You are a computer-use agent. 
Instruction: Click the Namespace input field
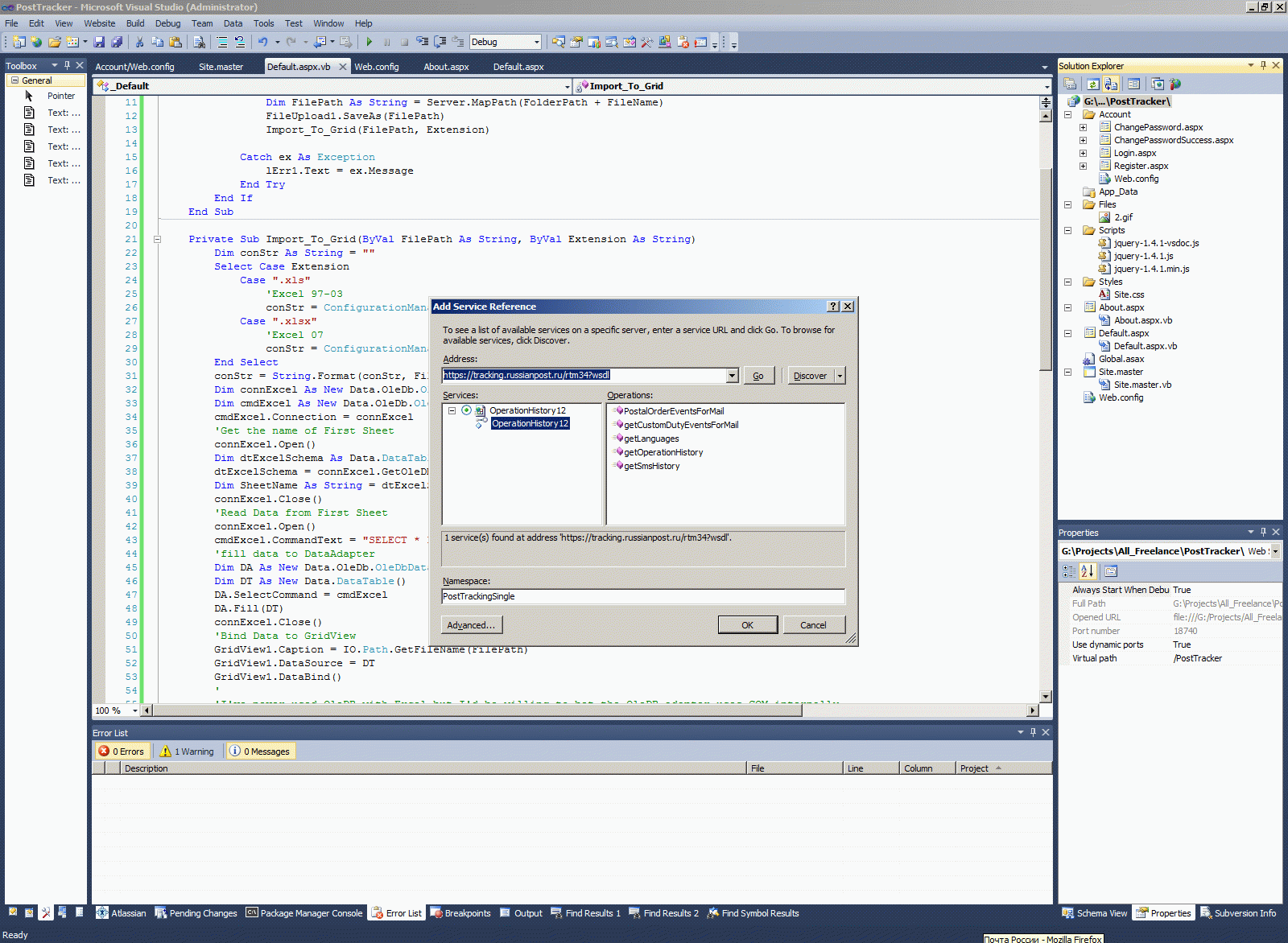(643, 596)
